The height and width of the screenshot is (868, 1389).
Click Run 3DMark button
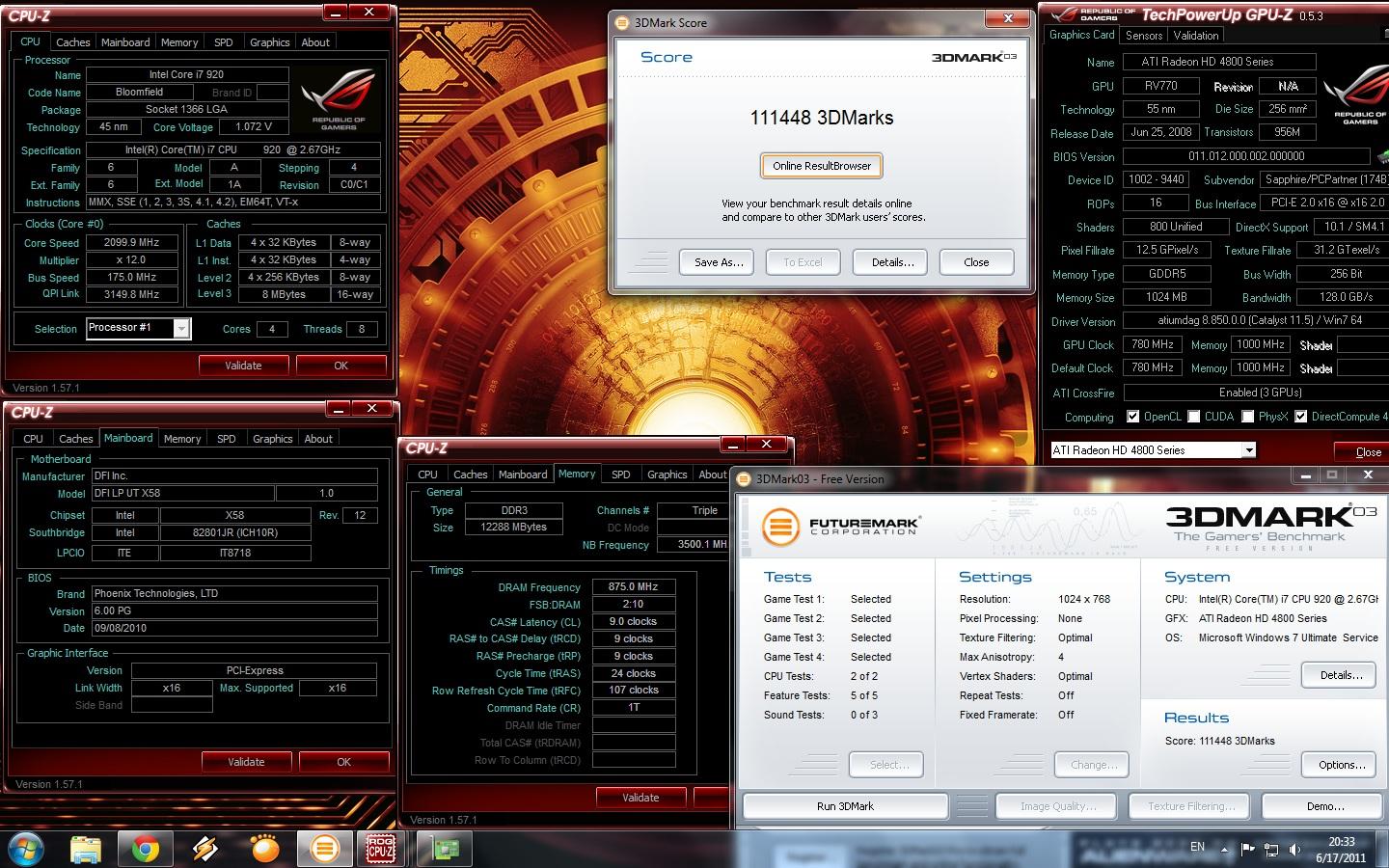845,806
